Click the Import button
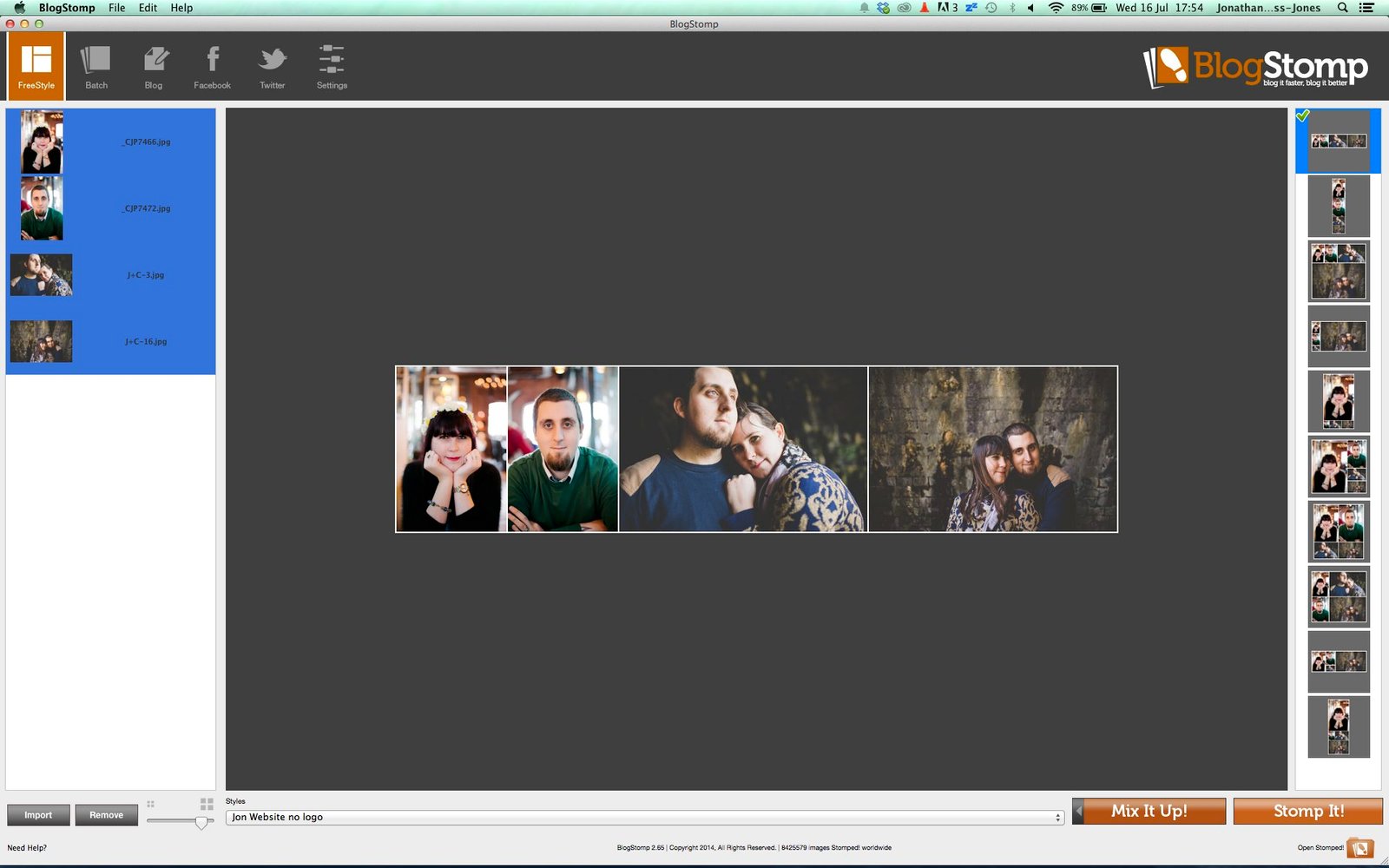1389x868 pixels. 38,814
